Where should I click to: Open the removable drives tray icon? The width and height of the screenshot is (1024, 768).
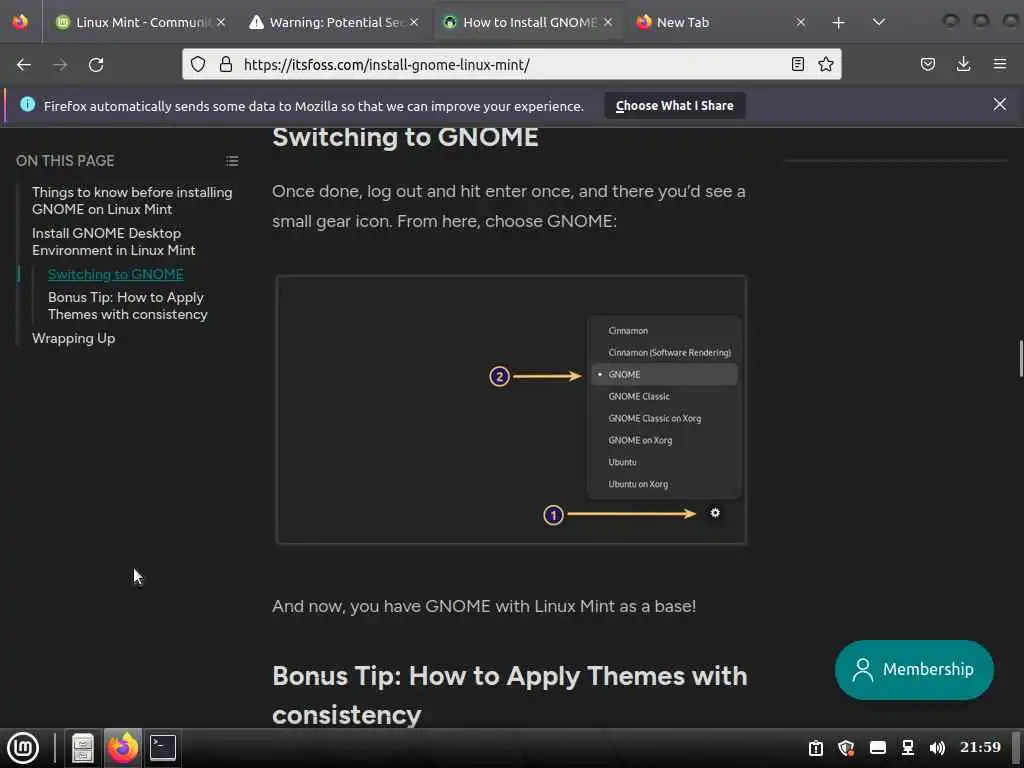(x=878, y=748)
